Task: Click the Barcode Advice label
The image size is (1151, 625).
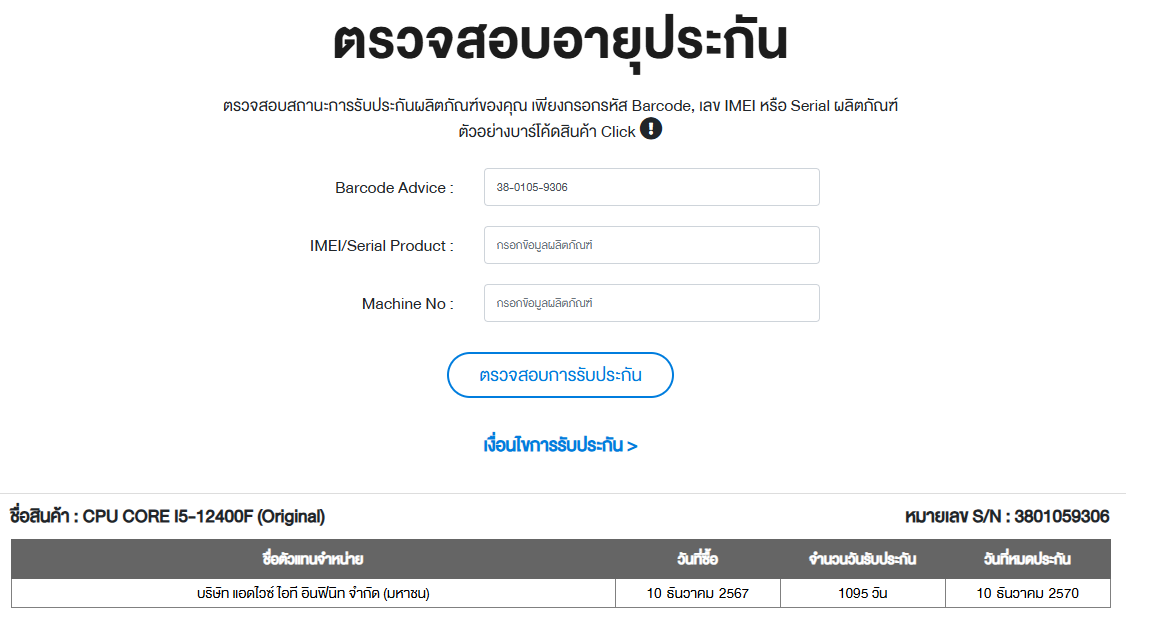Action: coord(394,188)
